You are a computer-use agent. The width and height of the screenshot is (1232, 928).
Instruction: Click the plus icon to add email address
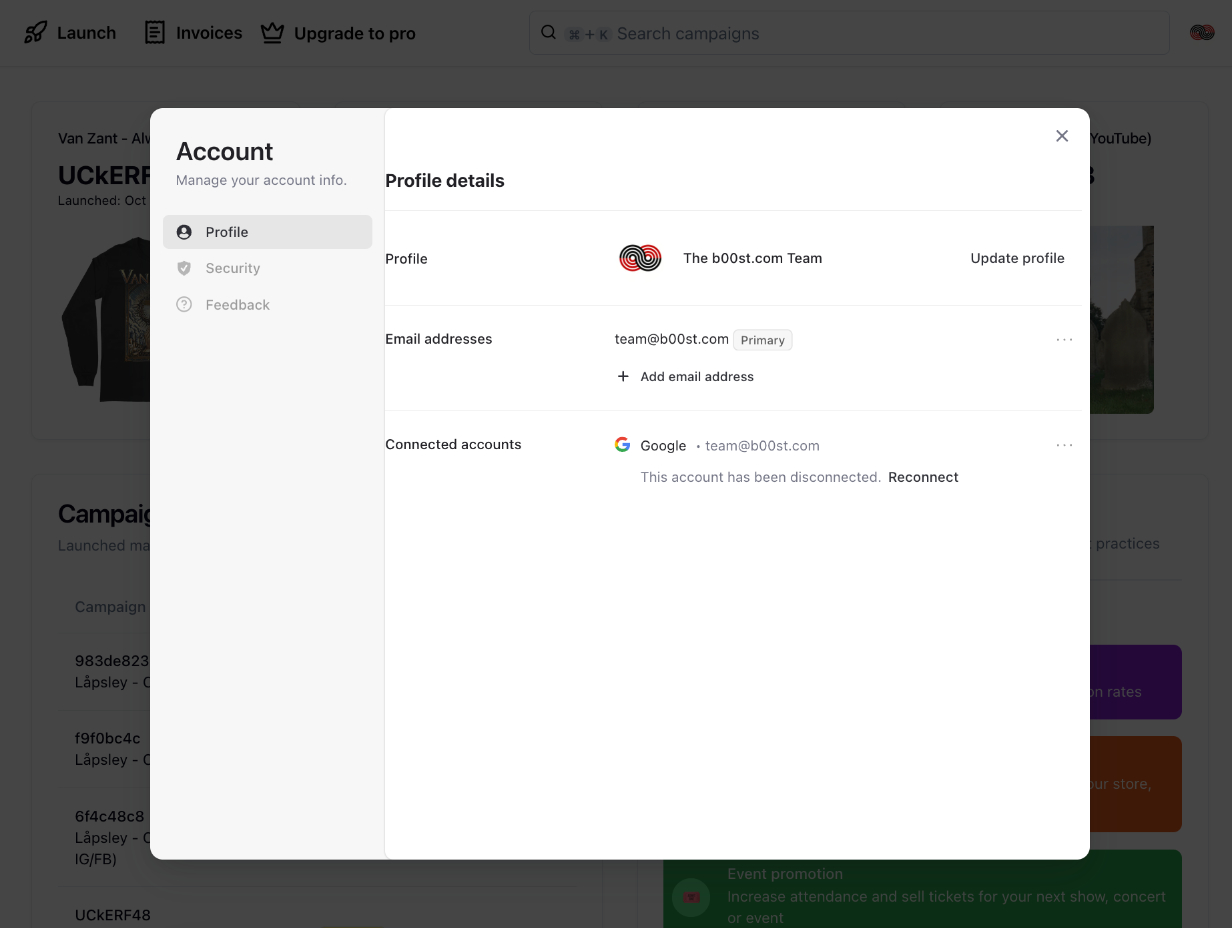click(x=623, y=376)
